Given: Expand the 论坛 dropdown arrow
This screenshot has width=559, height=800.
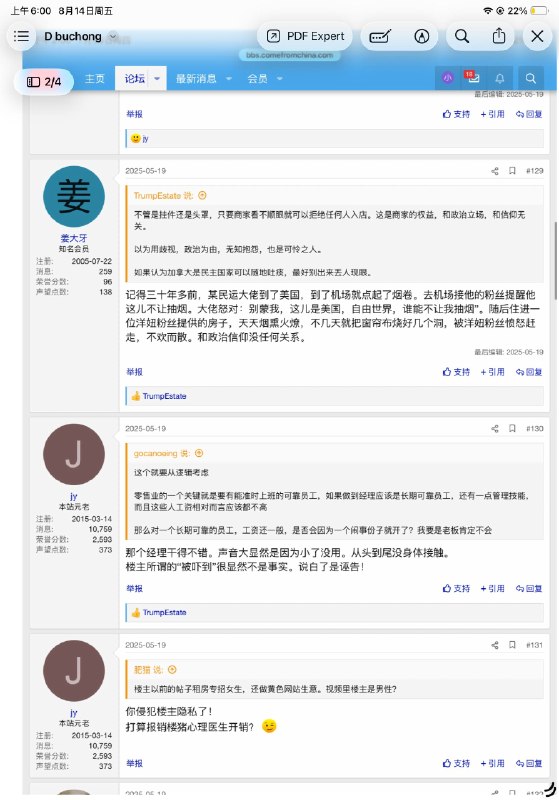Looking at the screenshot, I should pyautogui.click(x=157, y=79).
